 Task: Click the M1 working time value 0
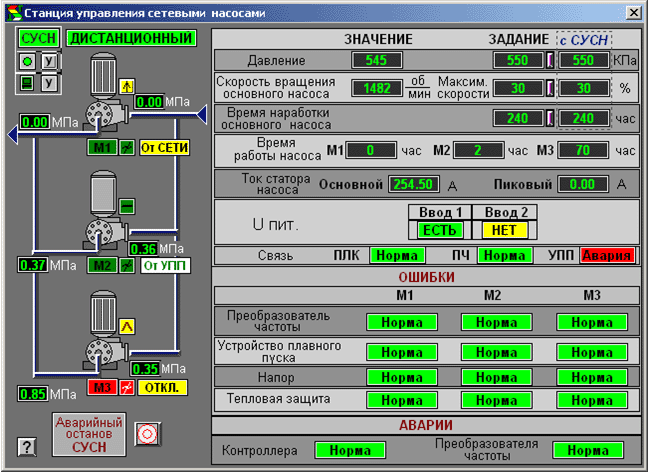point(371,150)
